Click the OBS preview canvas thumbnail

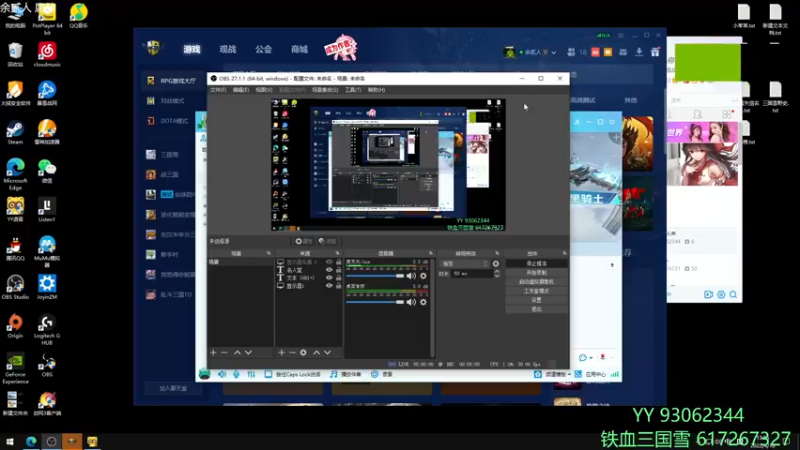click(x=388, y=165)
